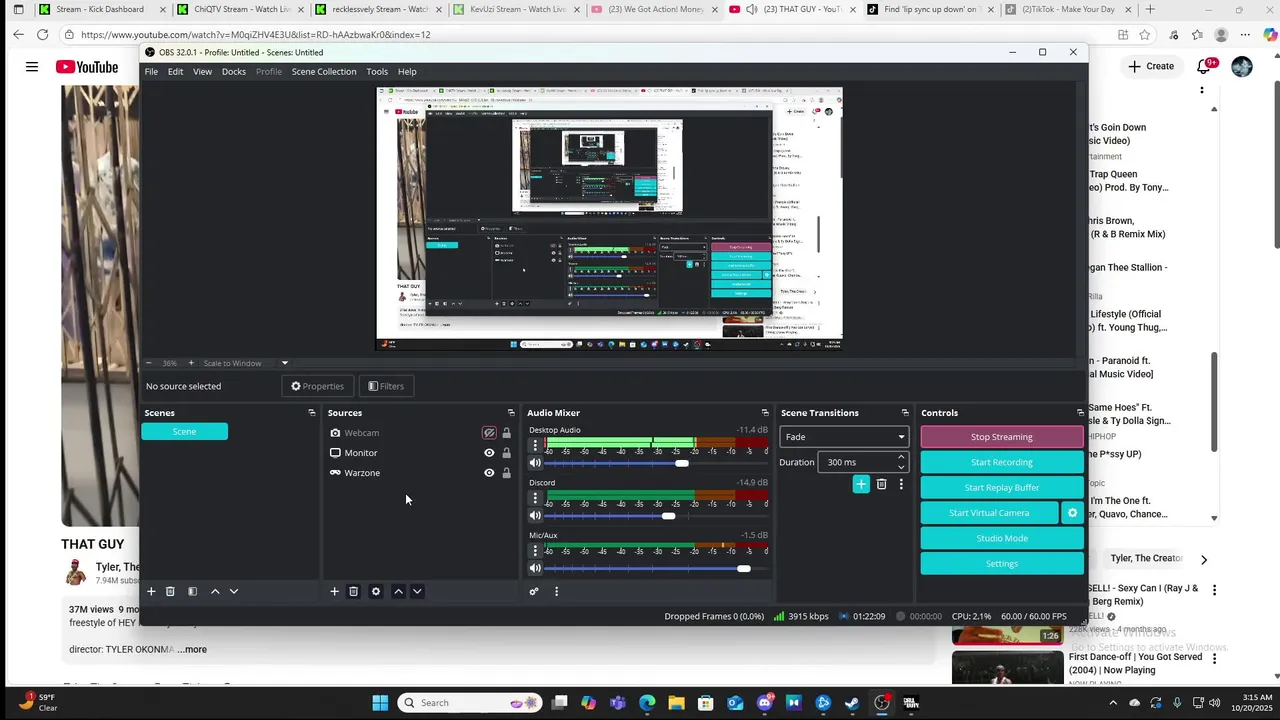Image resolution: width=1280 pixels, height=720 pixels.
Task: Hide the Monitor source
Action: pos(489,453)
